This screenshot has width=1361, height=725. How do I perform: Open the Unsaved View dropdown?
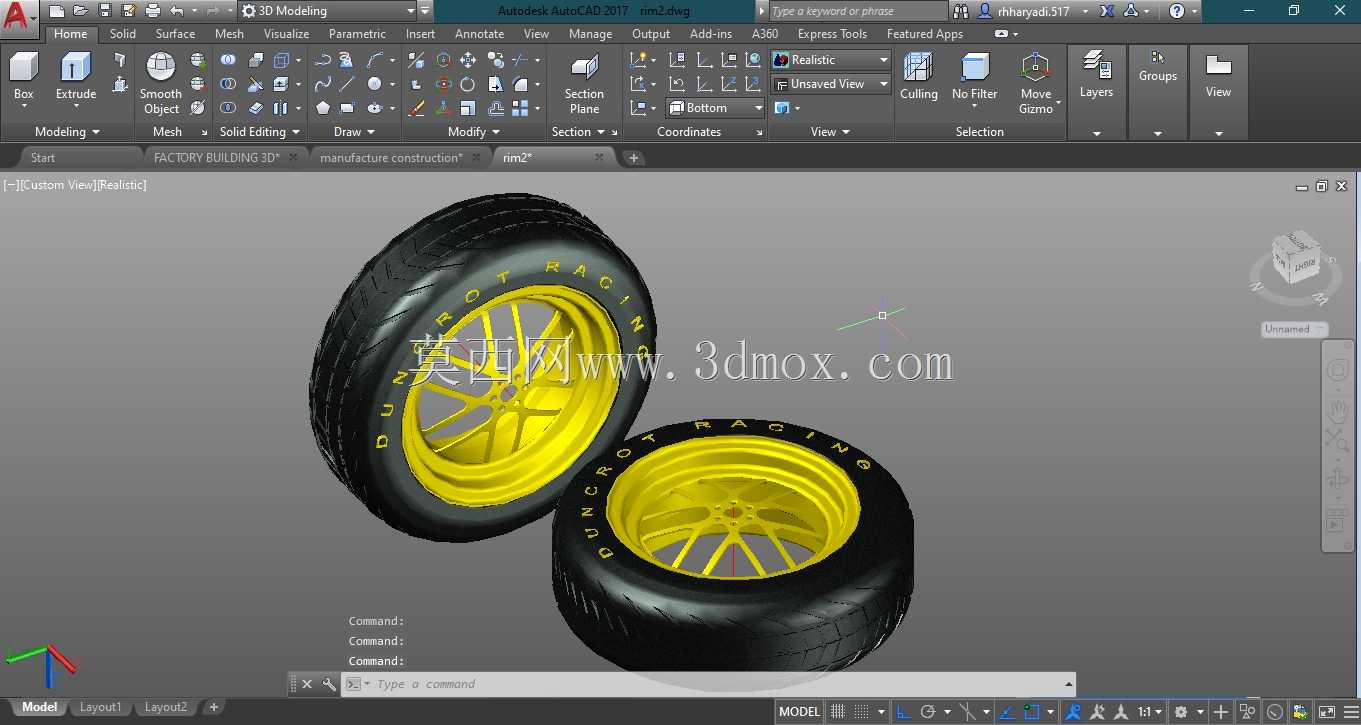click(830, 84)
